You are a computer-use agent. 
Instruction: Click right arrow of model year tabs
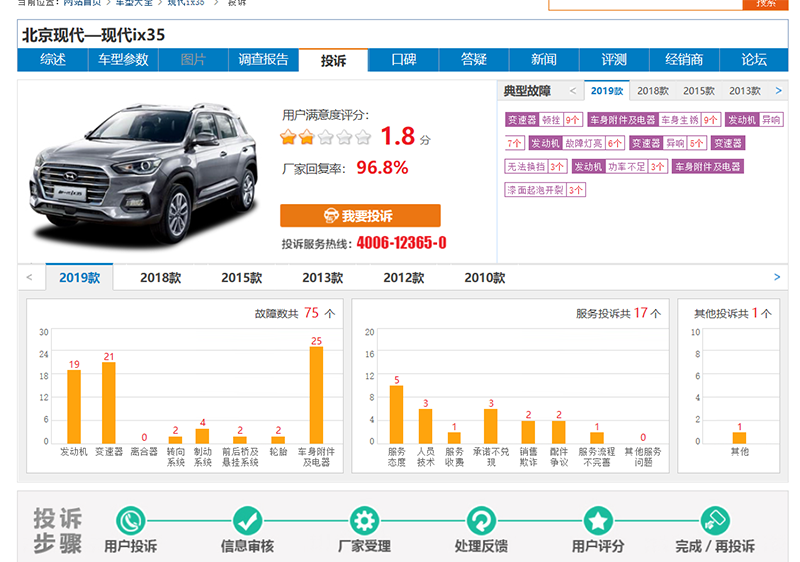[x=777, y=277]
